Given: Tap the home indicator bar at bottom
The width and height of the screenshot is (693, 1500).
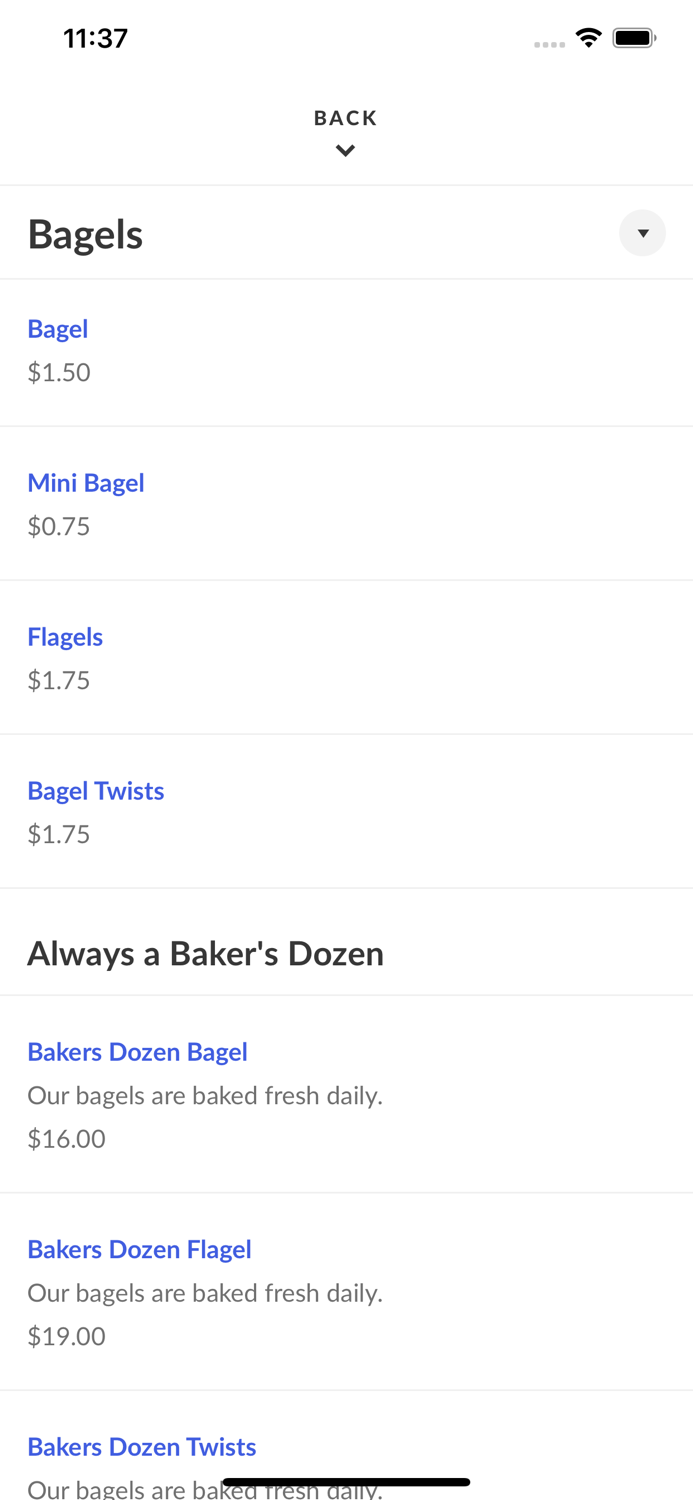Looking at the screenshot, I should click(x=346, y=1481).
